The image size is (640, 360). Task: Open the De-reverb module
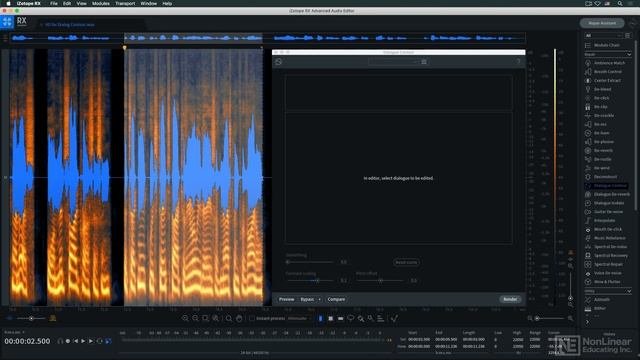599,151
